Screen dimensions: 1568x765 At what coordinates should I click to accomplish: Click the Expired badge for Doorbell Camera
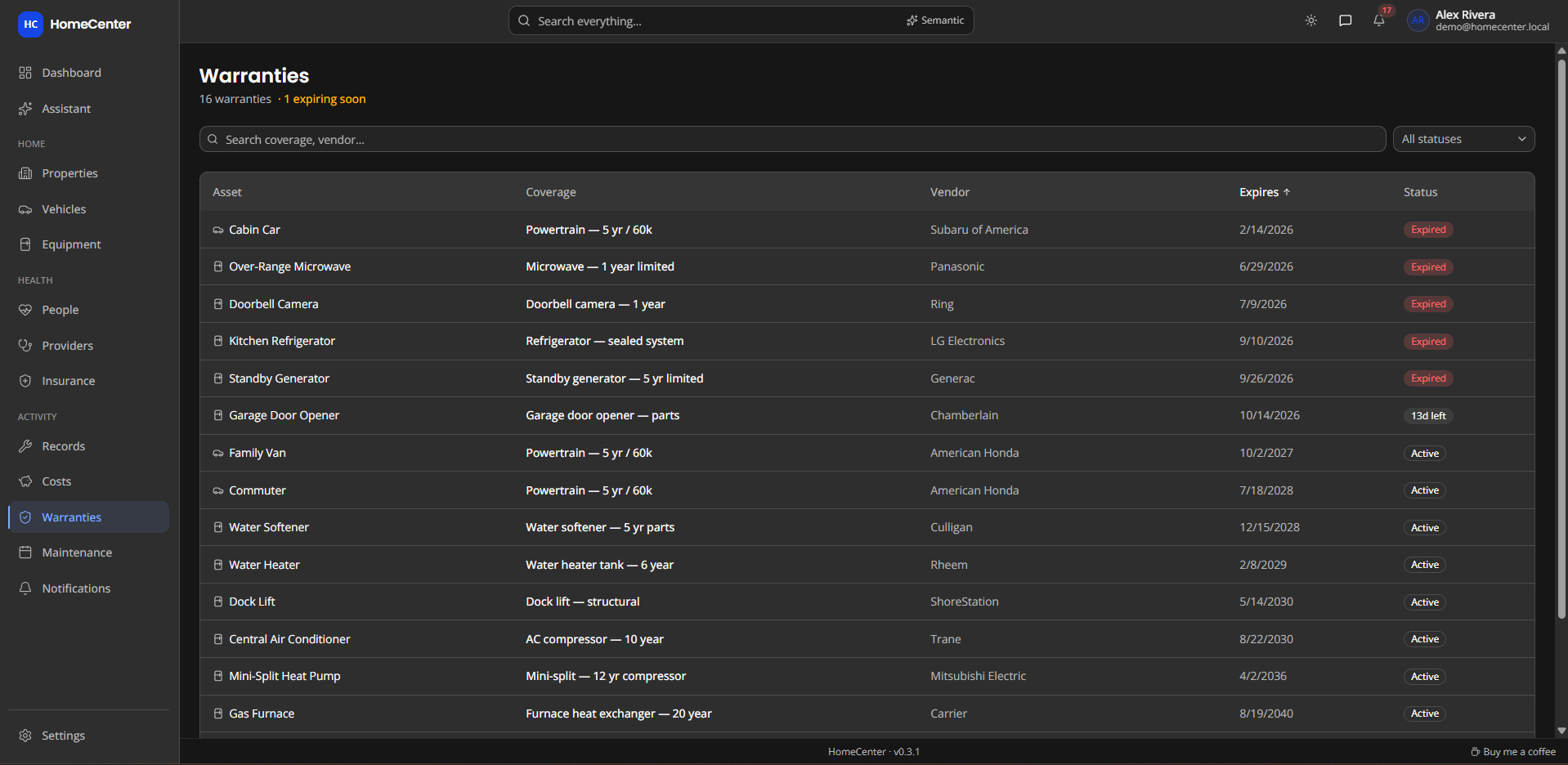pos(1428,304)
